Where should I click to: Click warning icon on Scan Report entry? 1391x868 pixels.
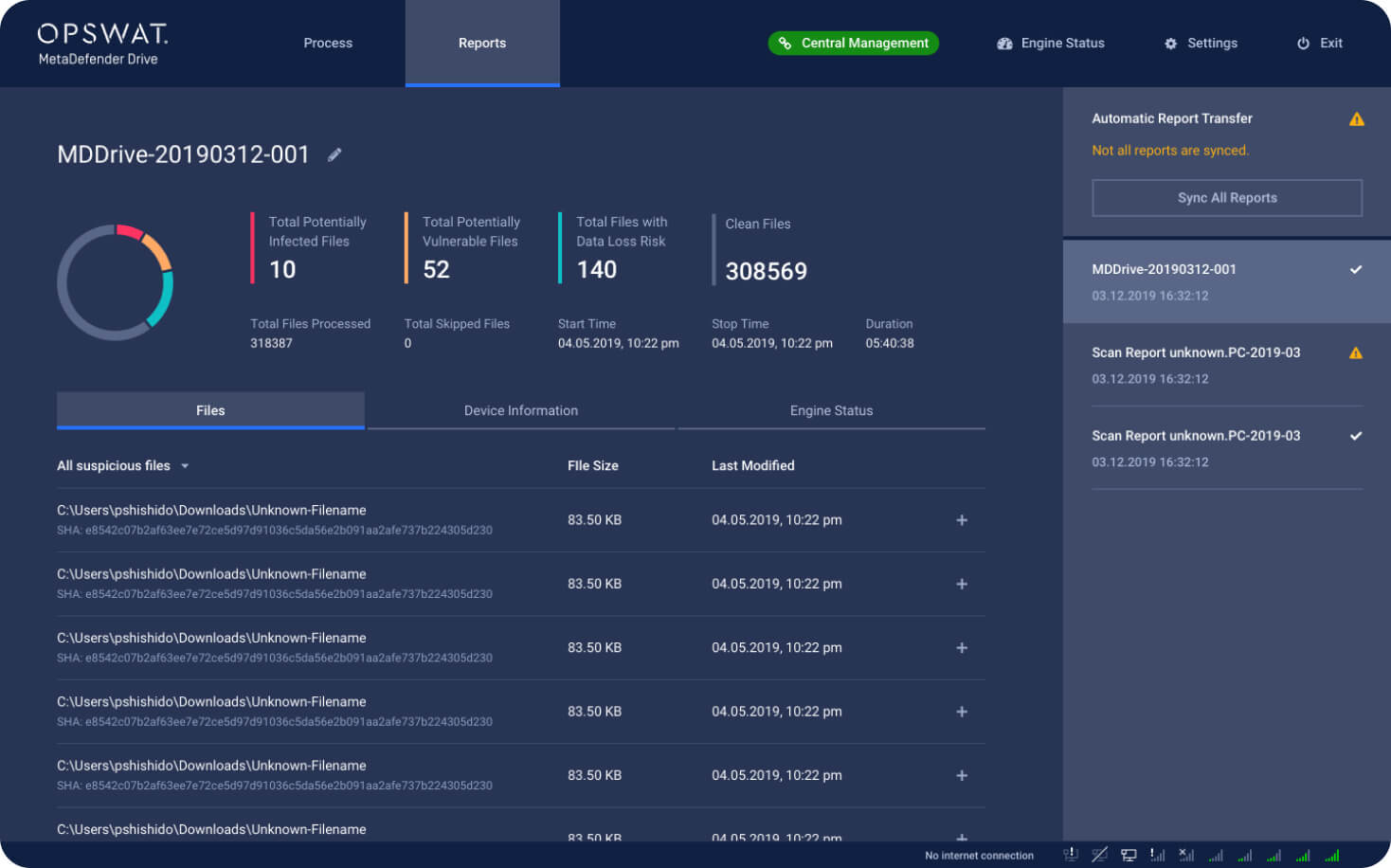(1355, 353)
